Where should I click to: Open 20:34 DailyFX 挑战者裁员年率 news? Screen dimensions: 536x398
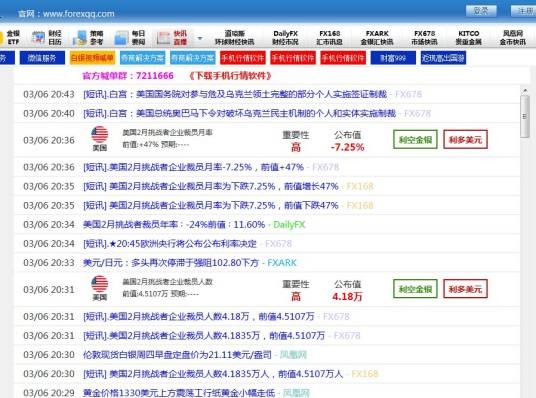174,225
